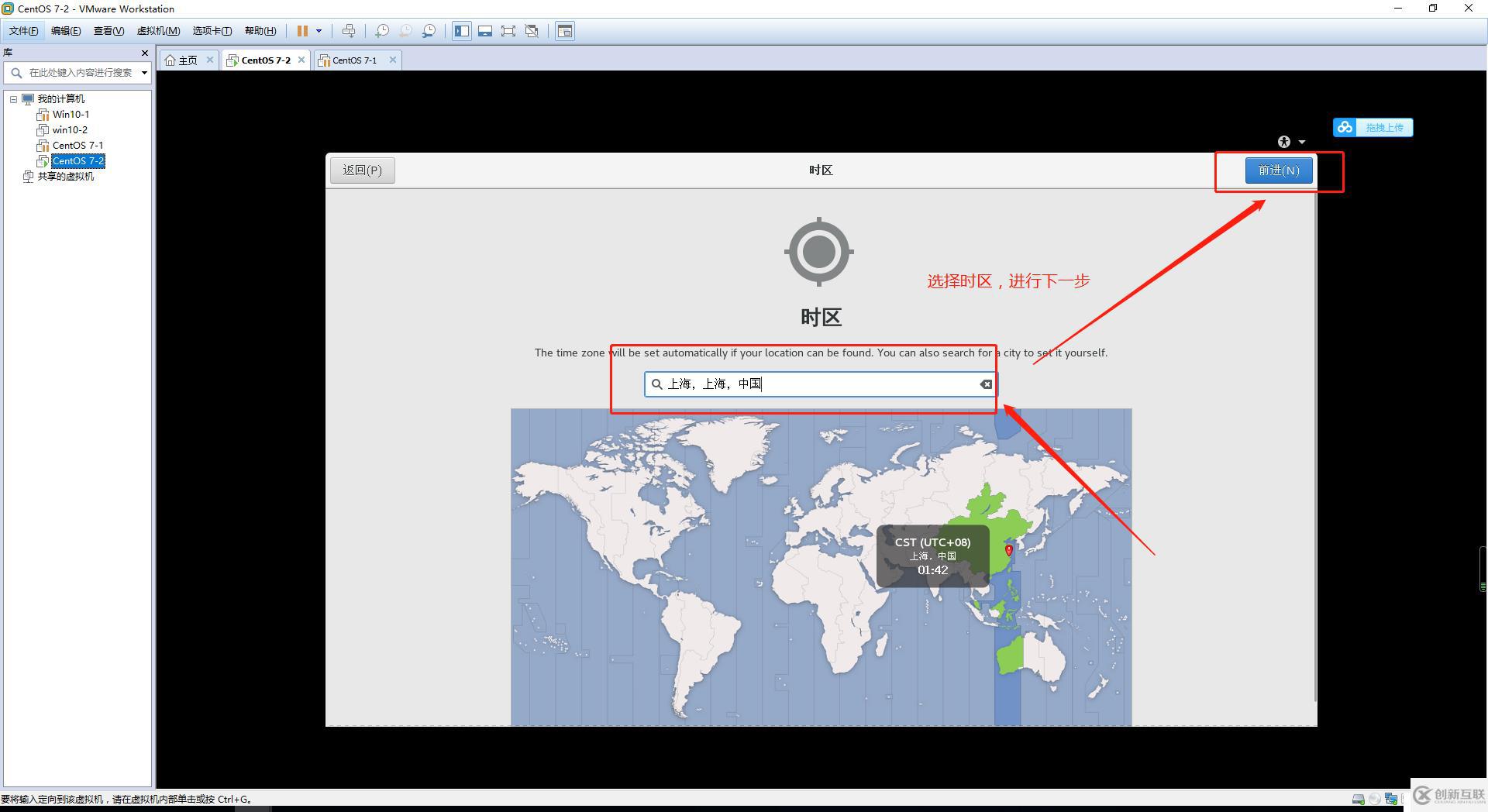Clear the timezone search text
The width and height of the screenshot is (1488, 812).
pos(986,384)
